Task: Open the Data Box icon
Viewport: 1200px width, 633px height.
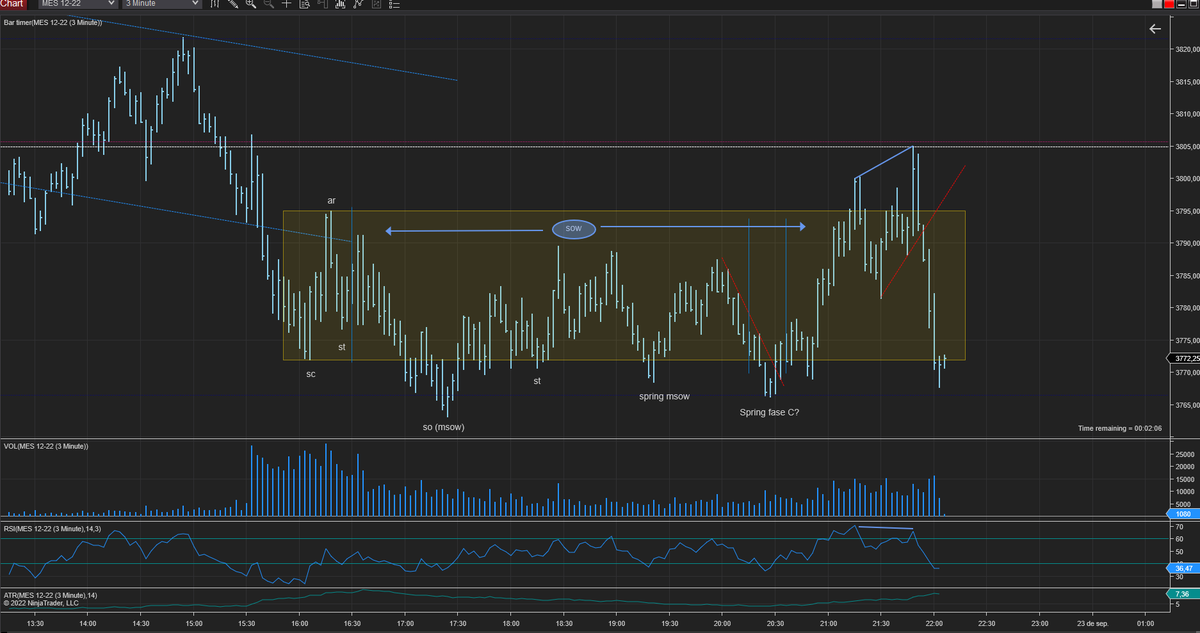Action: (x=304, y=4)
